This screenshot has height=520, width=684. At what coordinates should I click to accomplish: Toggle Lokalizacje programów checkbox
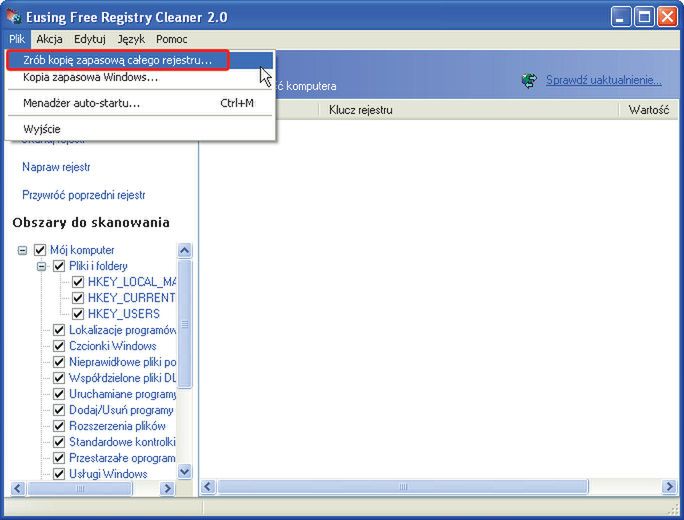[x=59, y=330]
